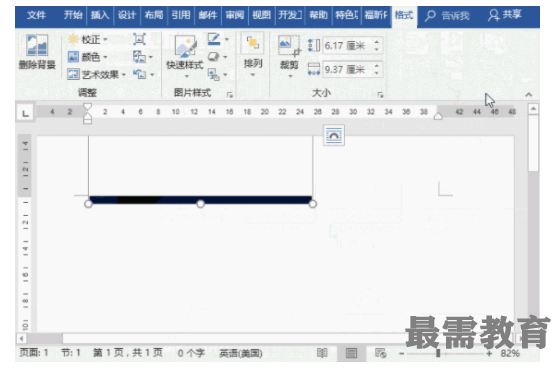This screenshot has height=372, width=557.
Task: Click the 节: 1 status entry
Action: [x=71, y=353]
